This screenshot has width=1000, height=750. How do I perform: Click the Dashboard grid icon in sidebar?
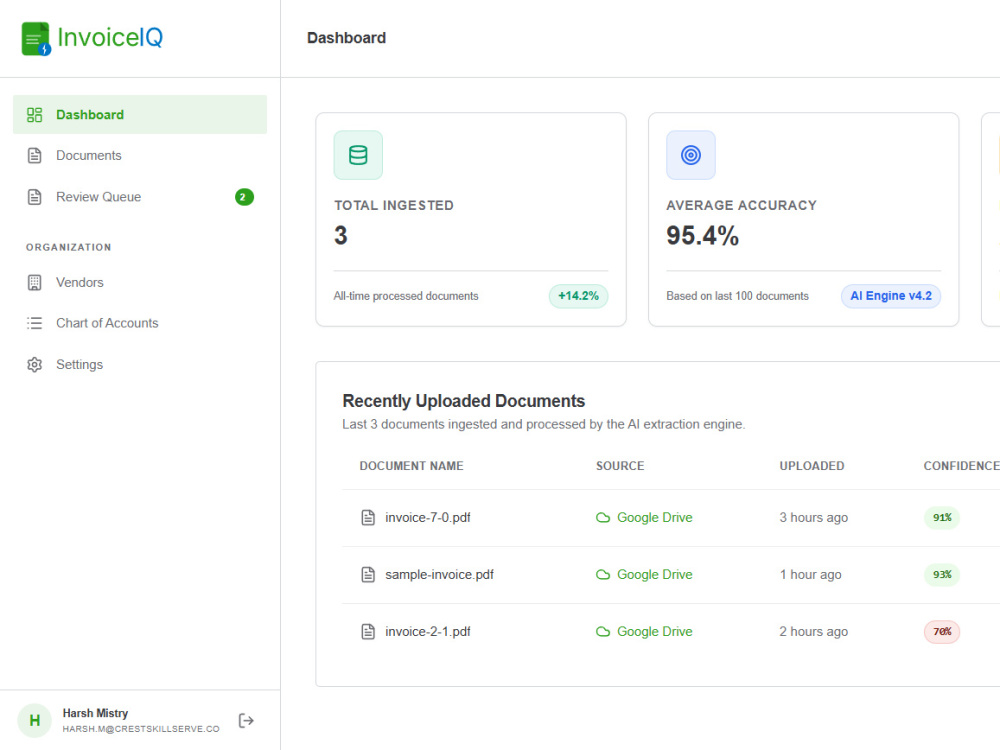pyautogui.click(x=34, y=115)
